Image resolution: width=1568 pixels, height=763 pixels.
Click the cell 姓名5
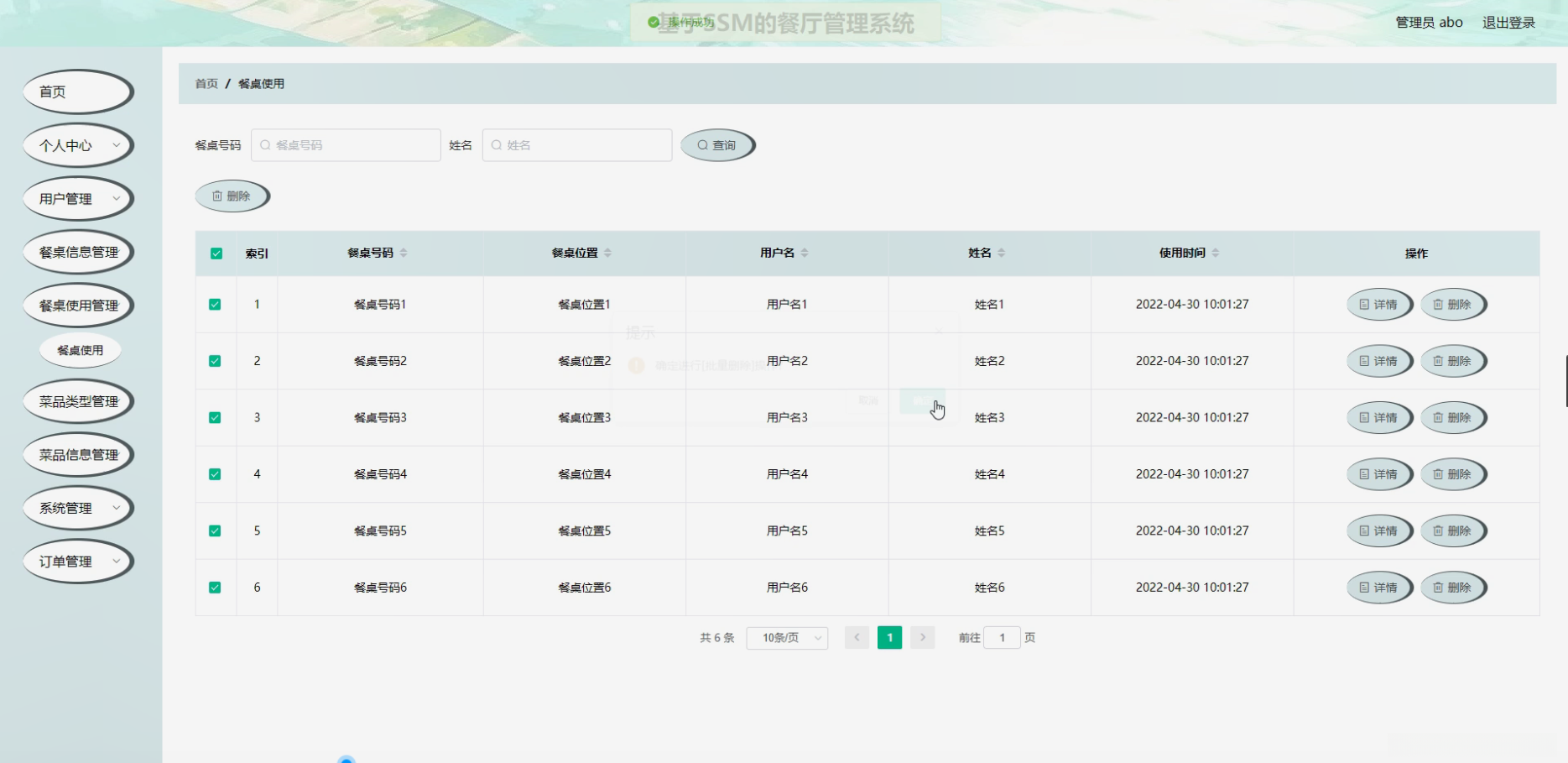click(990, 531)
